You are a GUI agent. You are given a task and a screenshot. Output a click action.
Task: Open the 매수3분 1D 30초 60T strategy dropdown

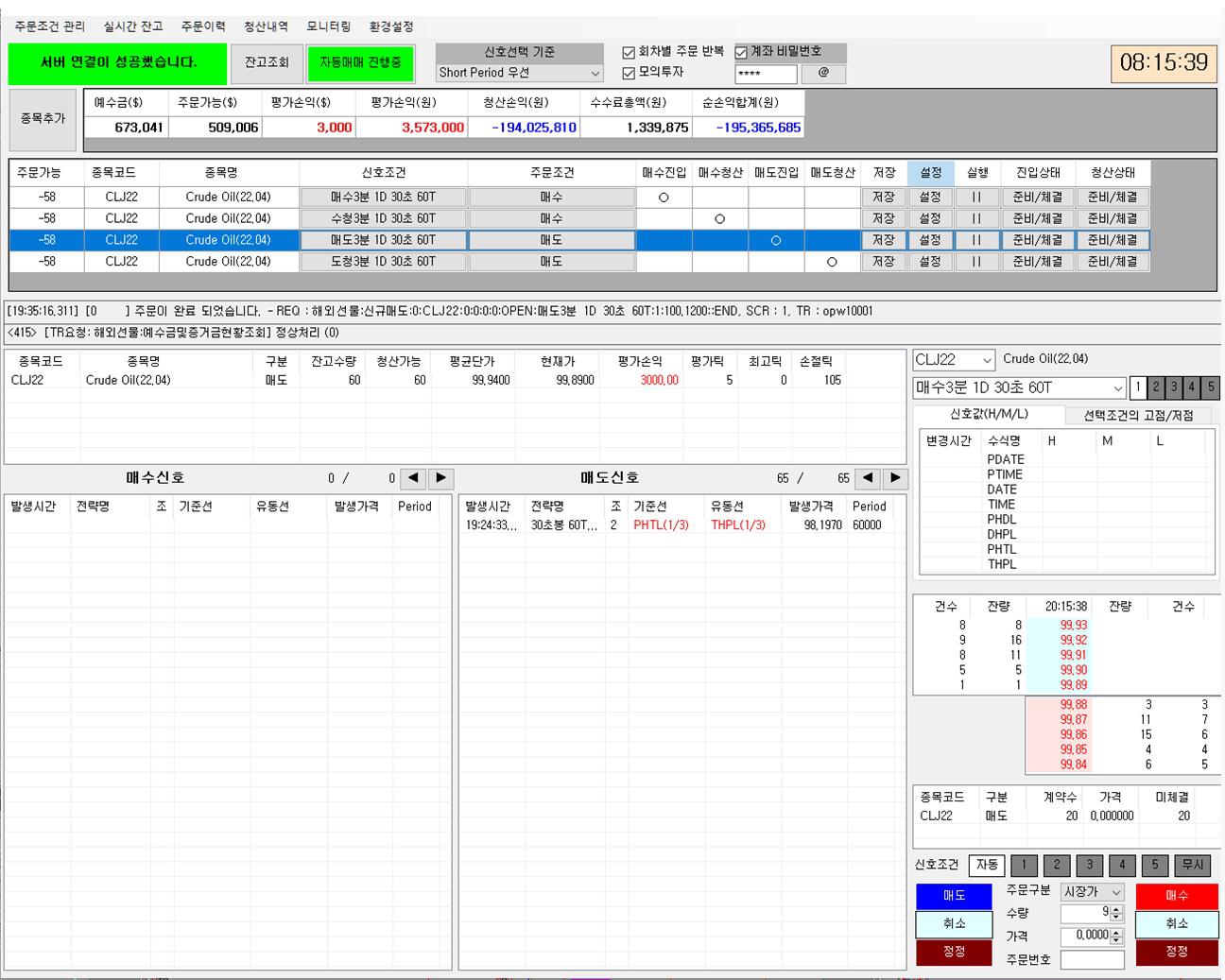pyautogui.click(x=1019, y=387)
